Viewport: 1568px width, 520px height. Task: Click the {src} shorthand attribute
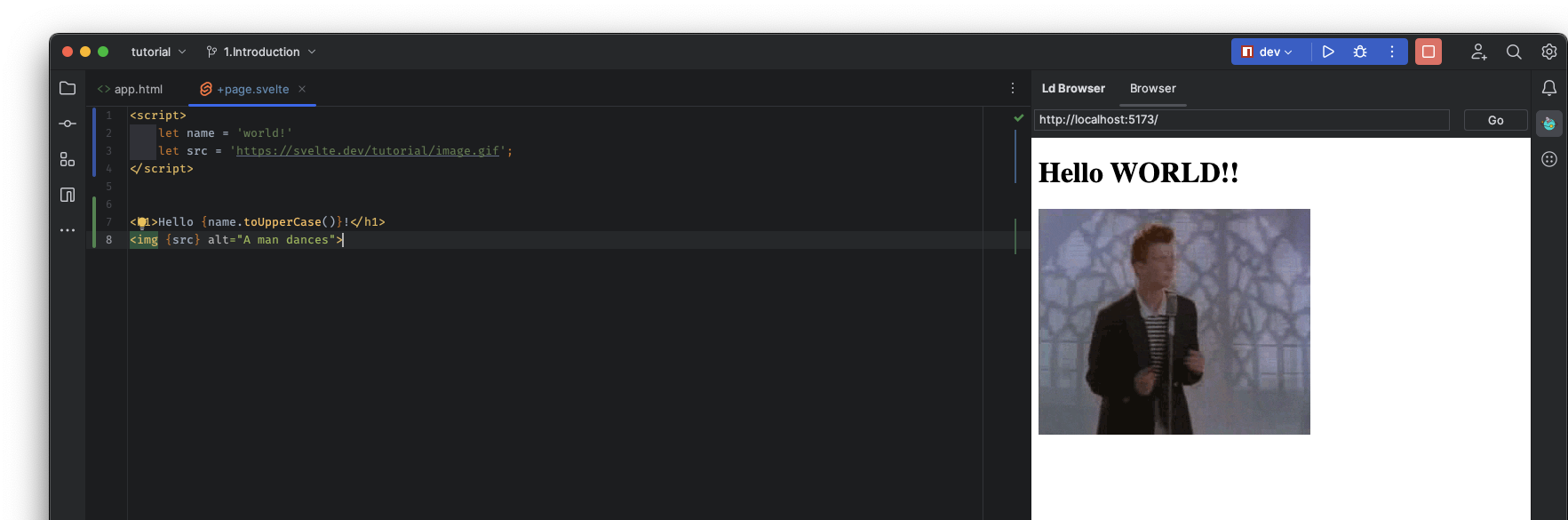pos(183,240)
